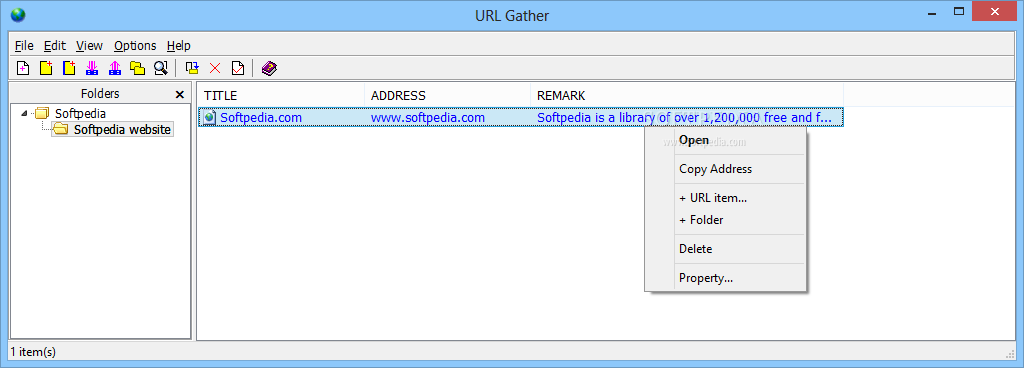1024x368 pixels.
Task: Collapse the Softpedia tree node
Action: 24,114
